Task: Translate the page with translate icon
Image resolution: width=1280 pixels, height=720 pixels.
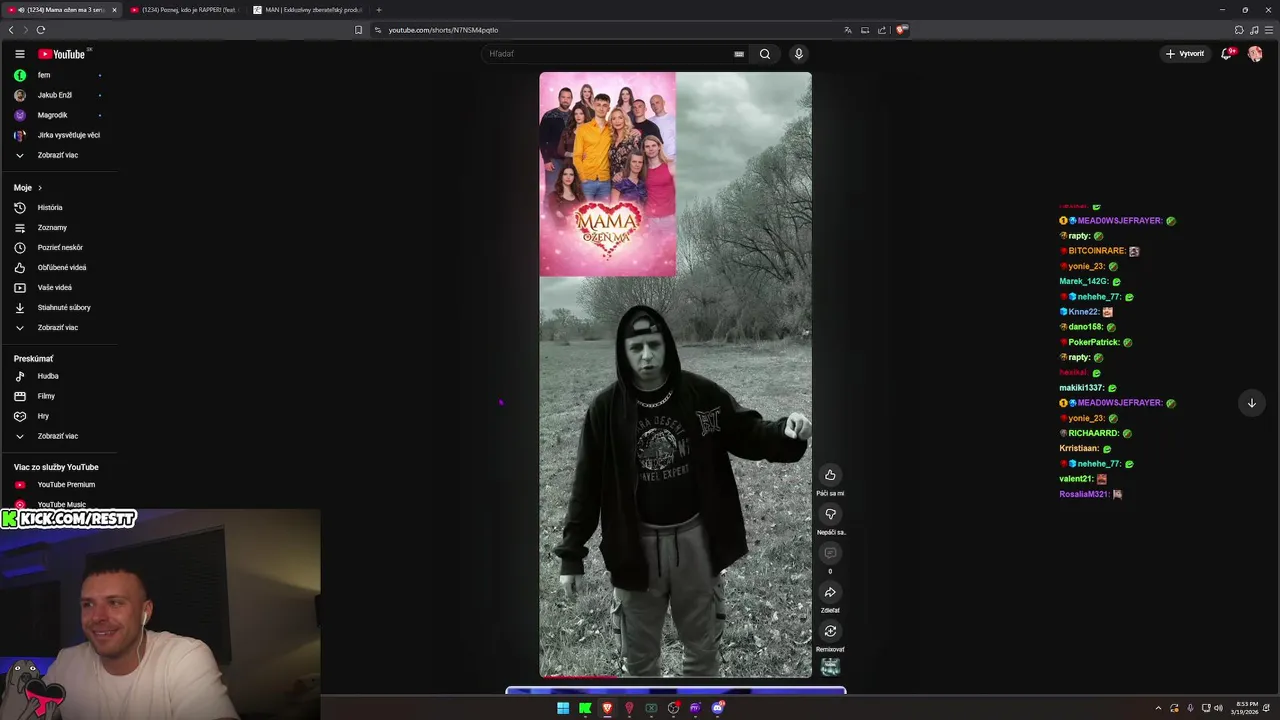Action: point(848,30)
